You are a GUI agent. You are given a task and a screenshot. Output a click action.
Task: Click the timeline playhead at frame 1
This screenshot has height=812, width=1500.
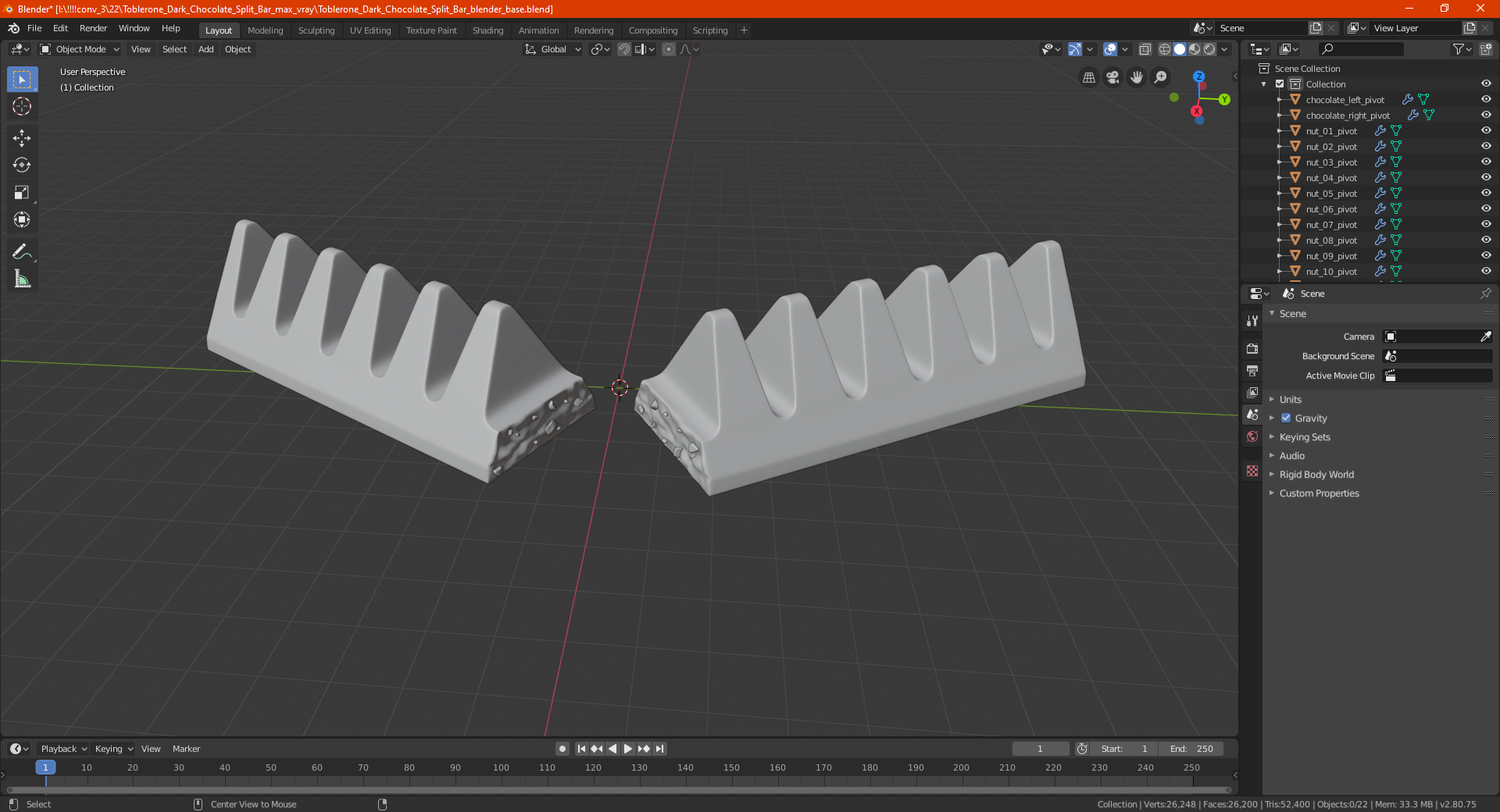[45, 767]
